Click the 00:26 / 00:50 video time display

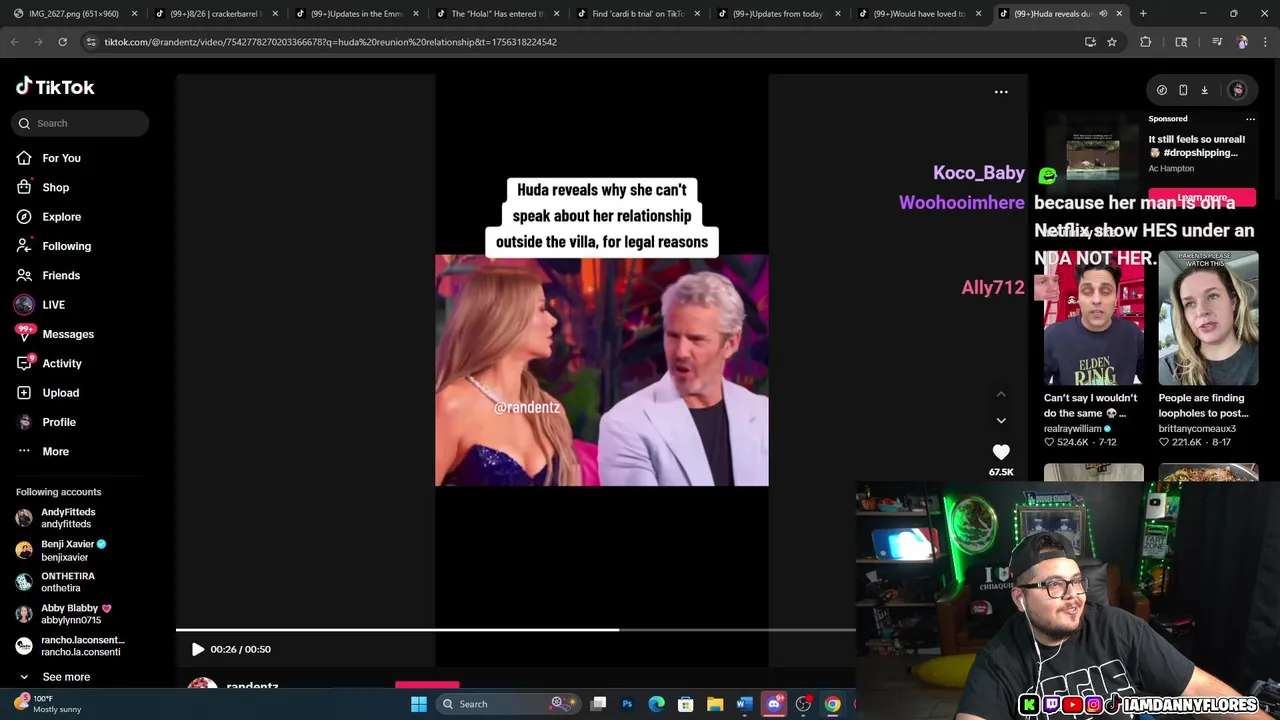[x=240, y=649]
